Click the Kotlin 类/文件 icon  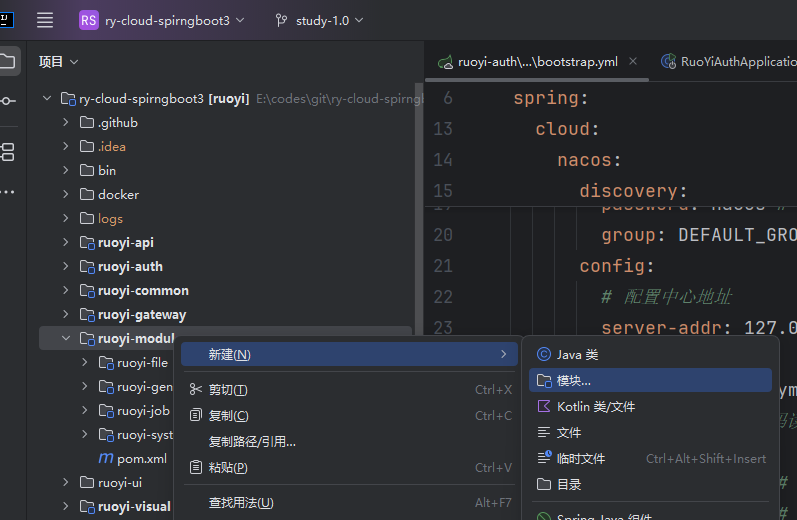coord(544,407)
